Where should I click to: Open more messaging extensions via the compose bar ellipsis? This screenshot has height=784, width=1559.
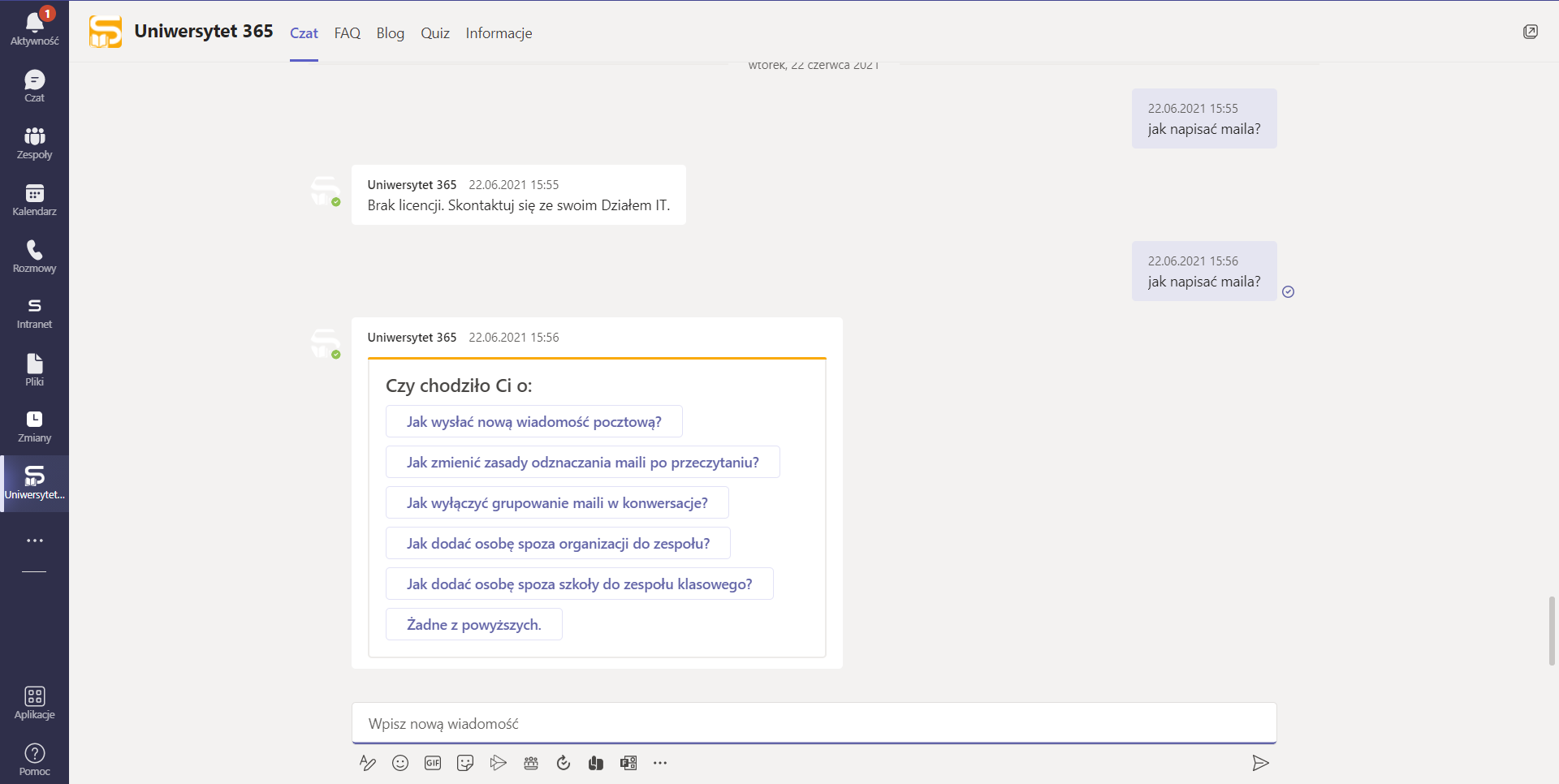tap(660, 763)
